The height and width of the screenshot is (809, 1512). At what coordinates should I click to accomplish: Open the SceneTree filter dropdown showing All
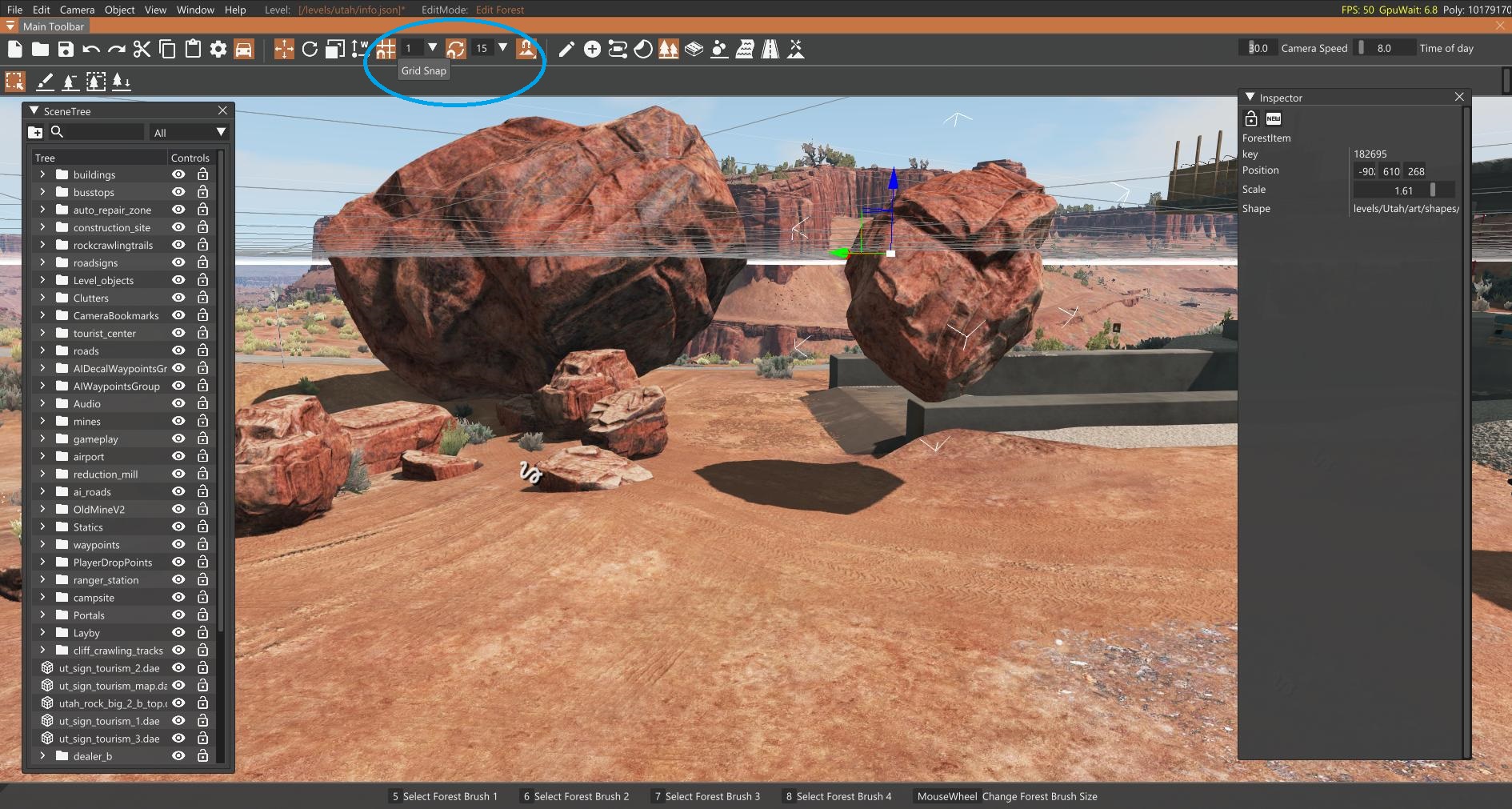(x=190, y=132)
